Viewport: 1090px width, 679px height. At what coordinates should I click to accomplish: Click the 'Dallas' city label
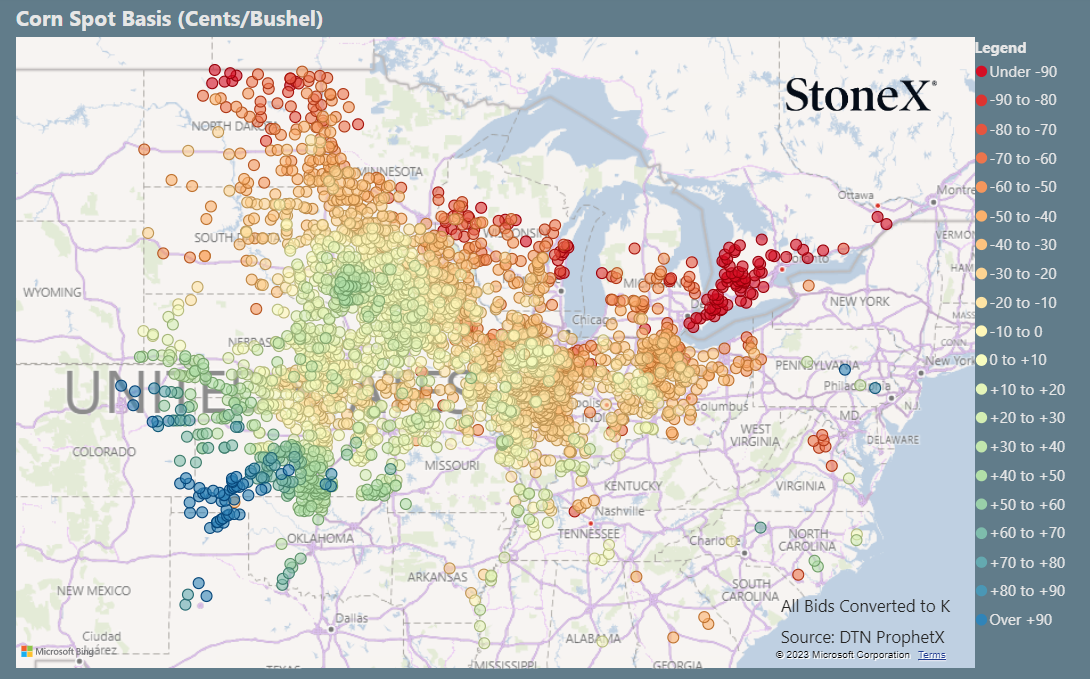click(x=352, y=618)
